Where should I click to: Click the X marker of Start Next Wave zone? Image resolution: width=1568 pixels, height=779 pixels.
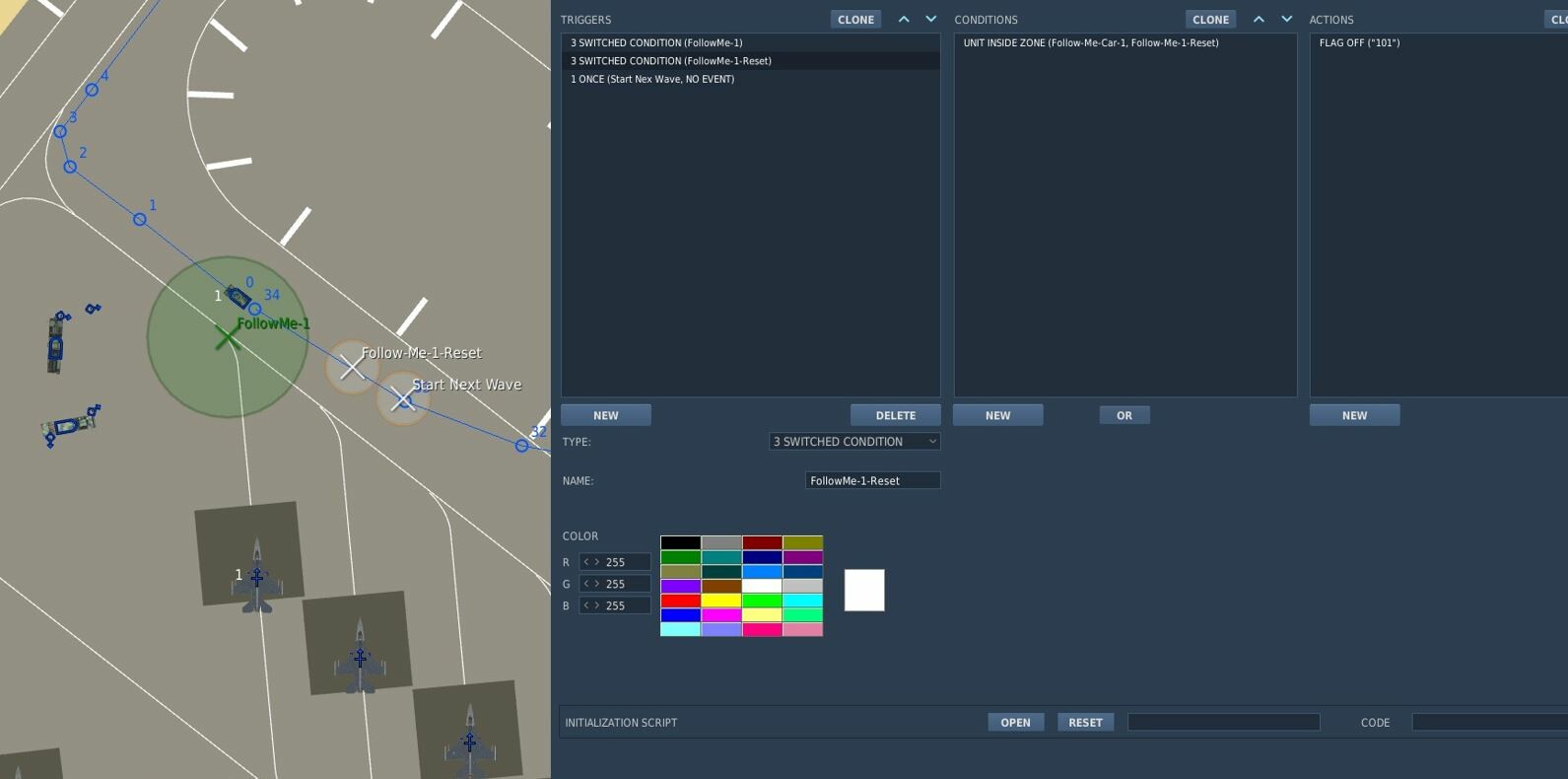click(x=402, y=399)
